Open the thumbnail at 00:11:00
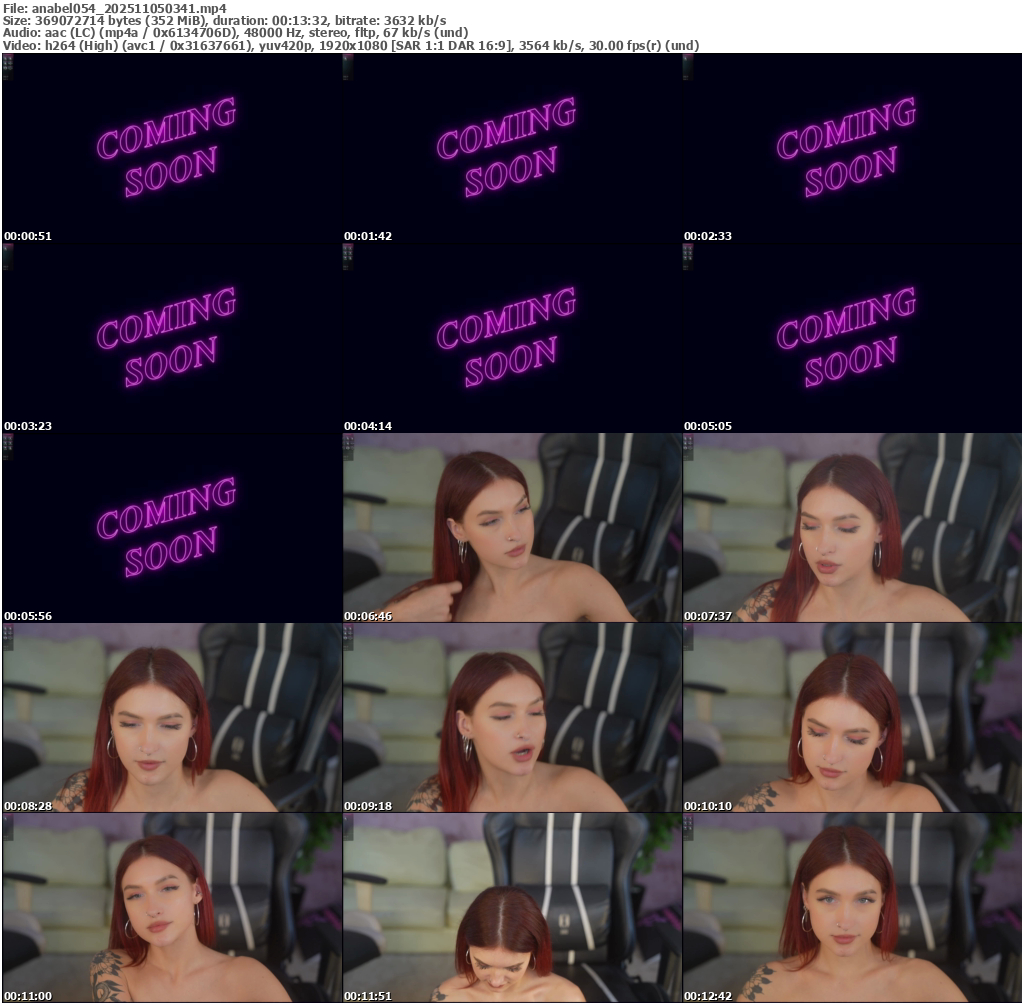 172,908
